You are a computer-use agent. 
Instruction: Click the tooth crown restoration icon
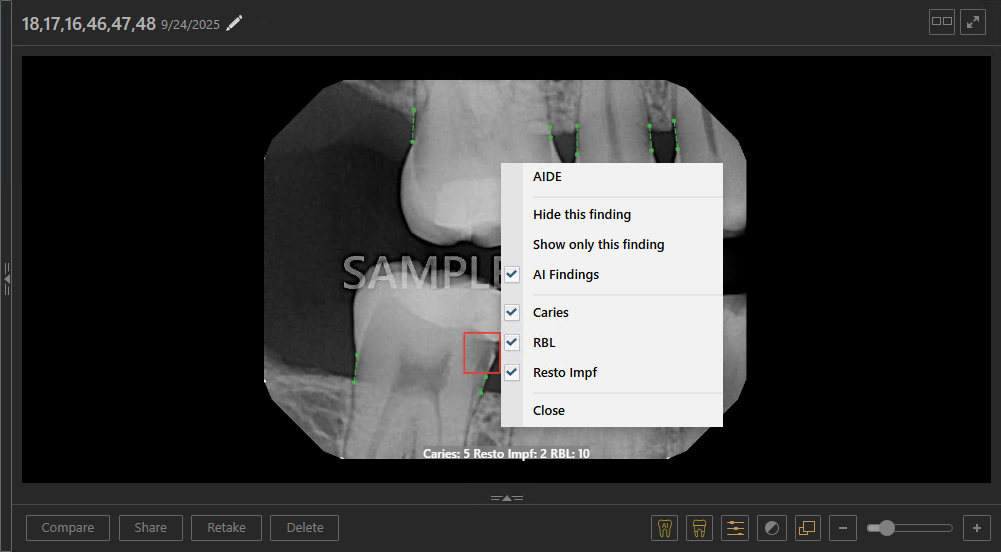pos(700,528)
